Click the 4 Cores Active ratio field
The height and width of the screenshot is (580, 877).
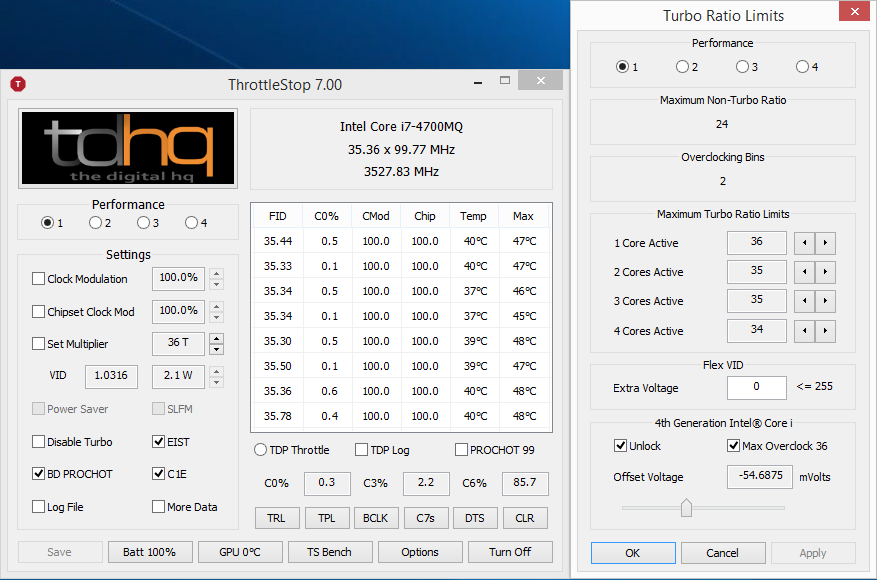tap(756, 331)
